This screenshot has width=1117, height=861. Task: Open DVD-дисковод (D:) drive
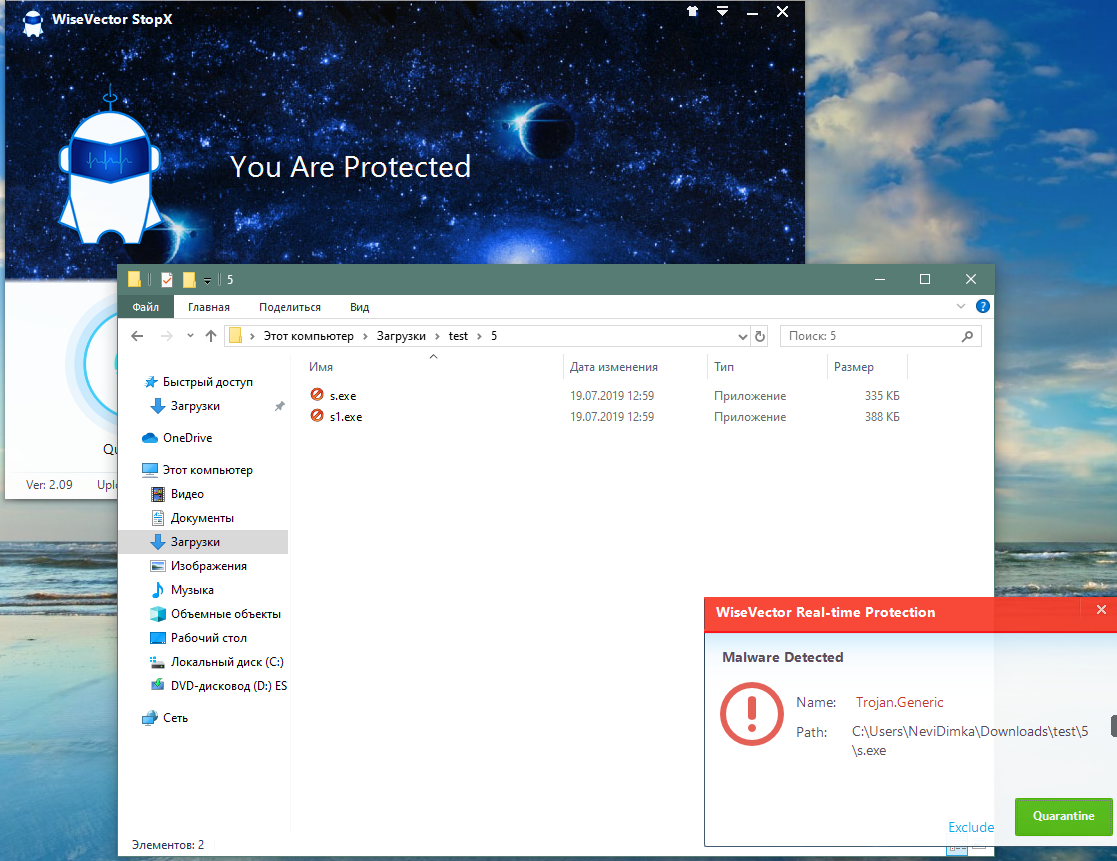tap(228, 686)
